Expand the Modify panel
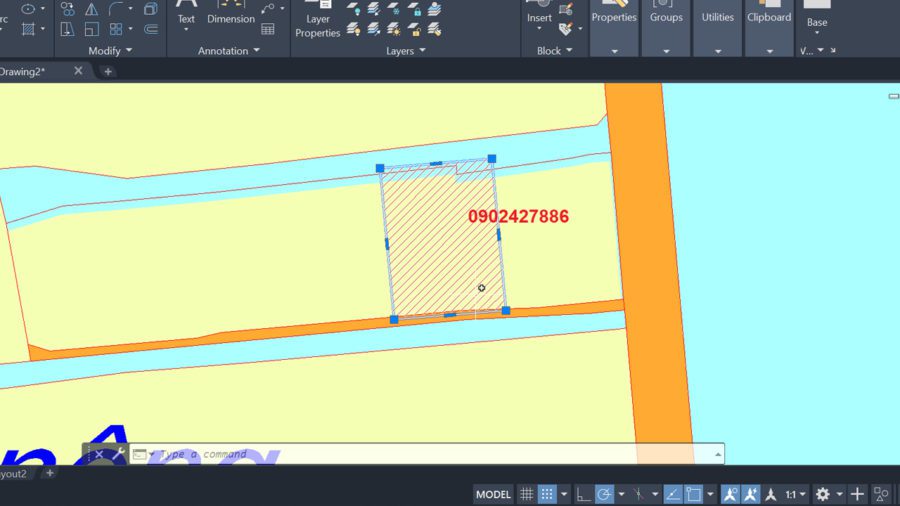The height and width of the screenshot is (506, 900). tap(110, 50)
